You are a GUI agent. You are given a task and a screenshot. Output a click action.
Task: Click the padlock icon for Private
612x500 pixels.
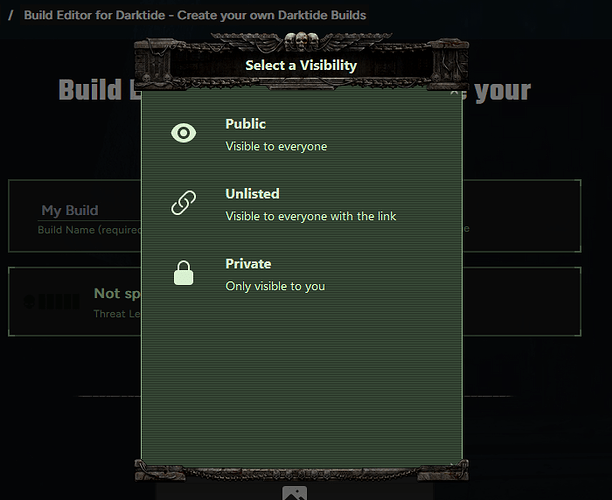pos(183,273)
